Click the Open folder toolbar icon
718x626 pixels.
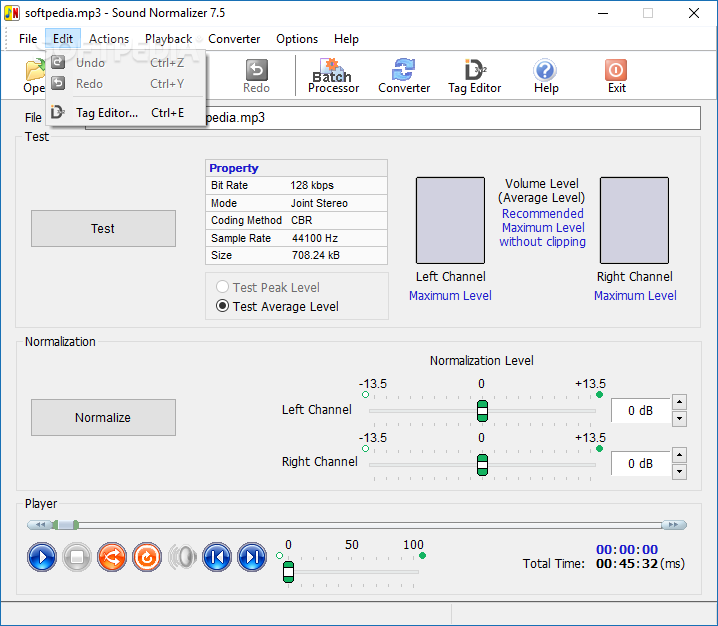[34, 76]
